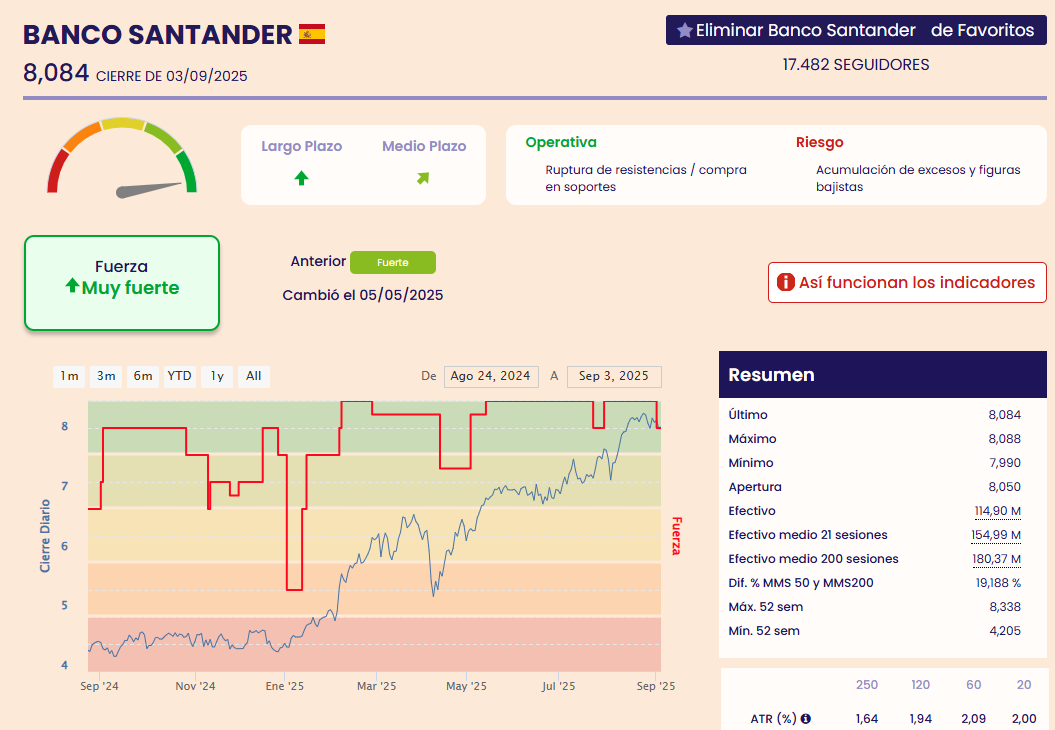The height and width of the screenshot is (730, 1055).
Task: Select the 1y chart range
Action: tap(217, 376)
